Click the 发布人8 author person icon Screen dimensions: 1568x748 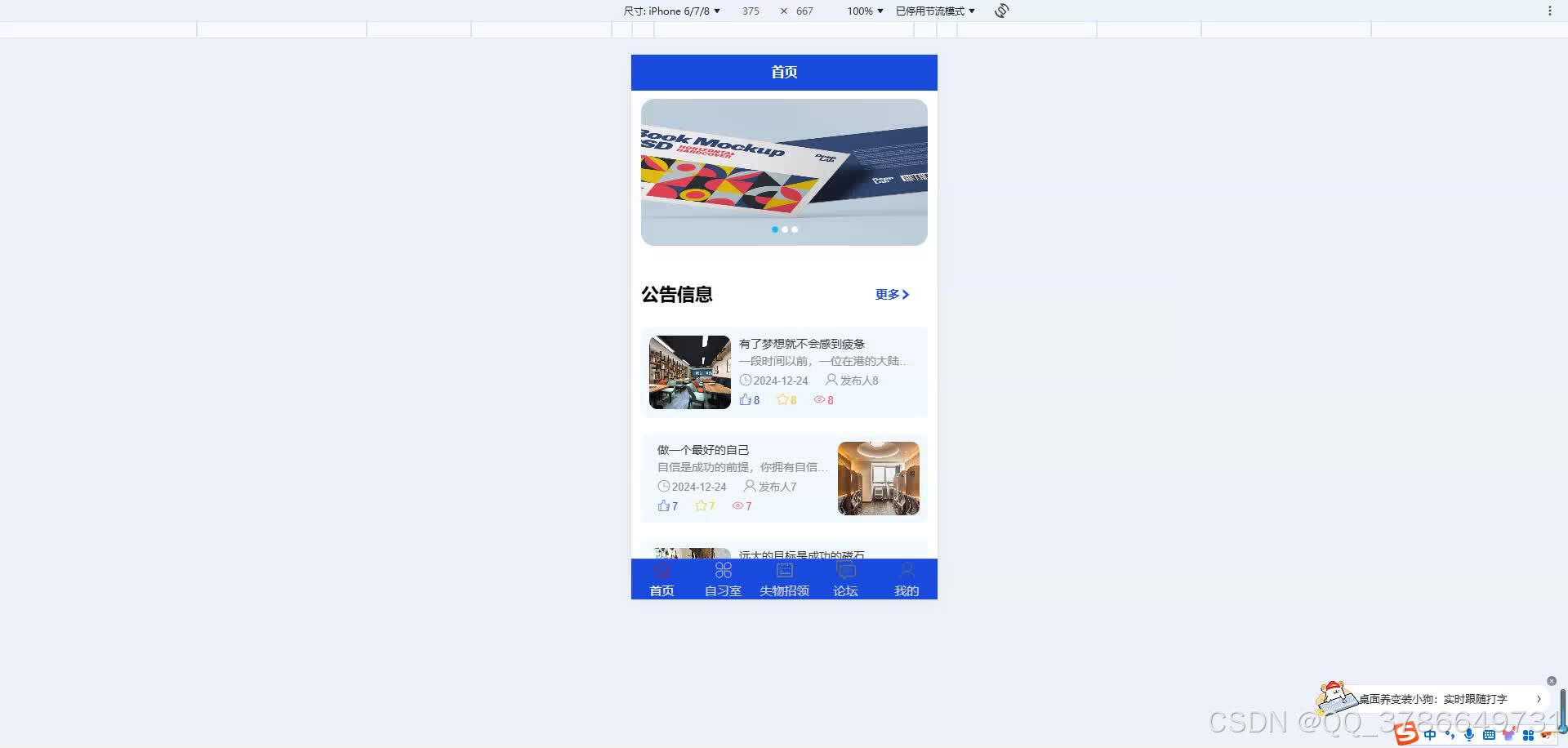click(x=831, y=380)
